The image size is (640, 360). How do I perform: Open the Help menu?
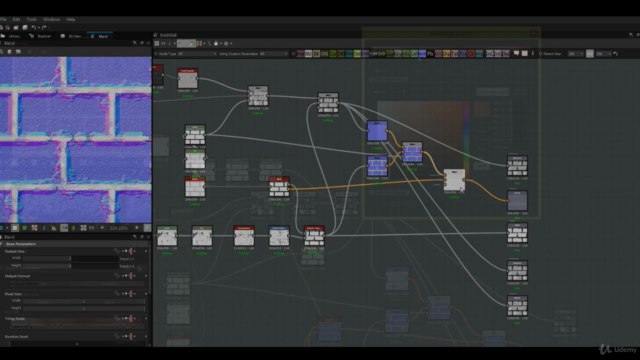pyautogui.click(x=71, y=19)
